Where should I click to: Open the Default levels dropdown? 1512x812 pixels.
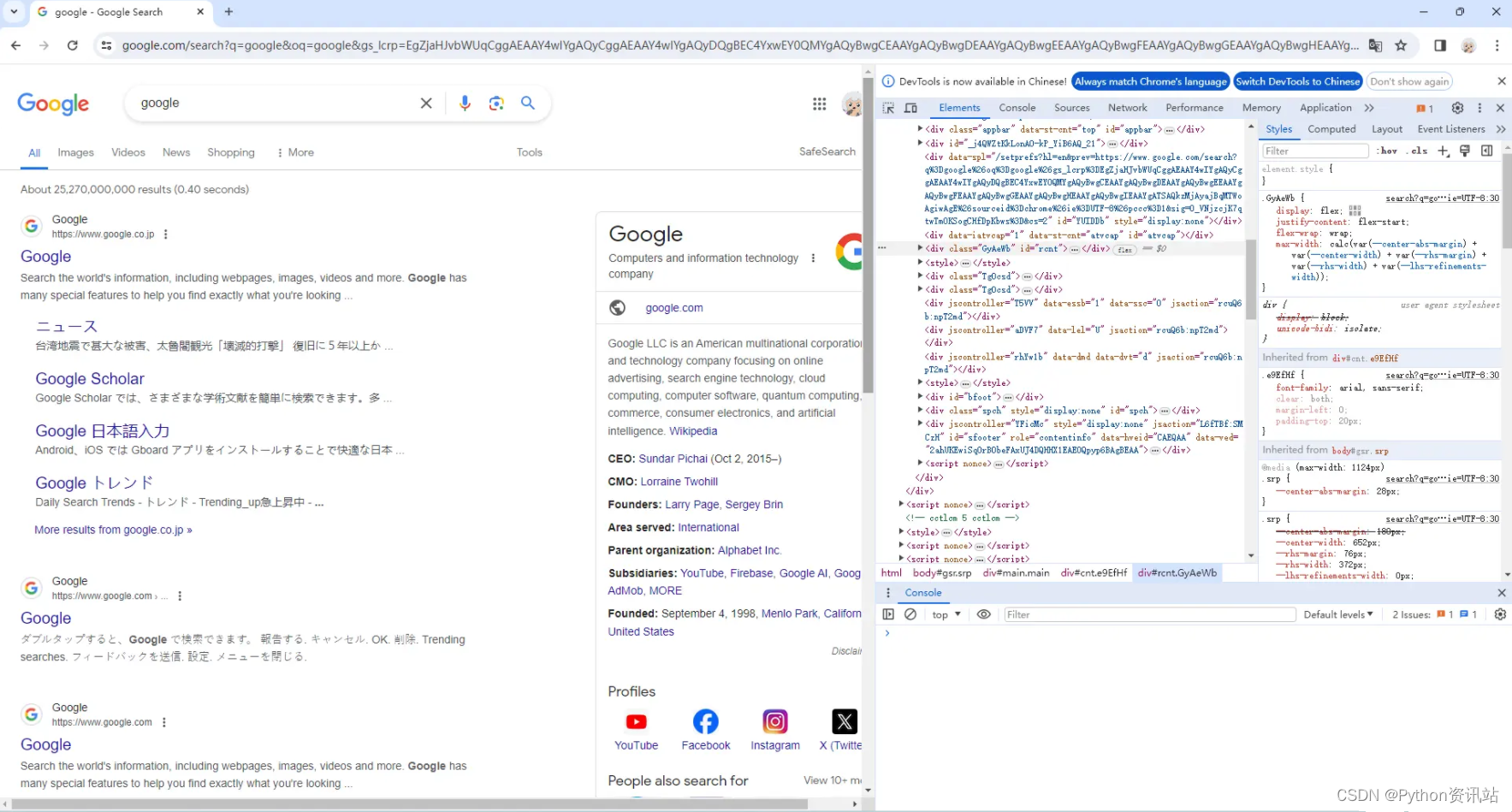tap(1338, 614)
